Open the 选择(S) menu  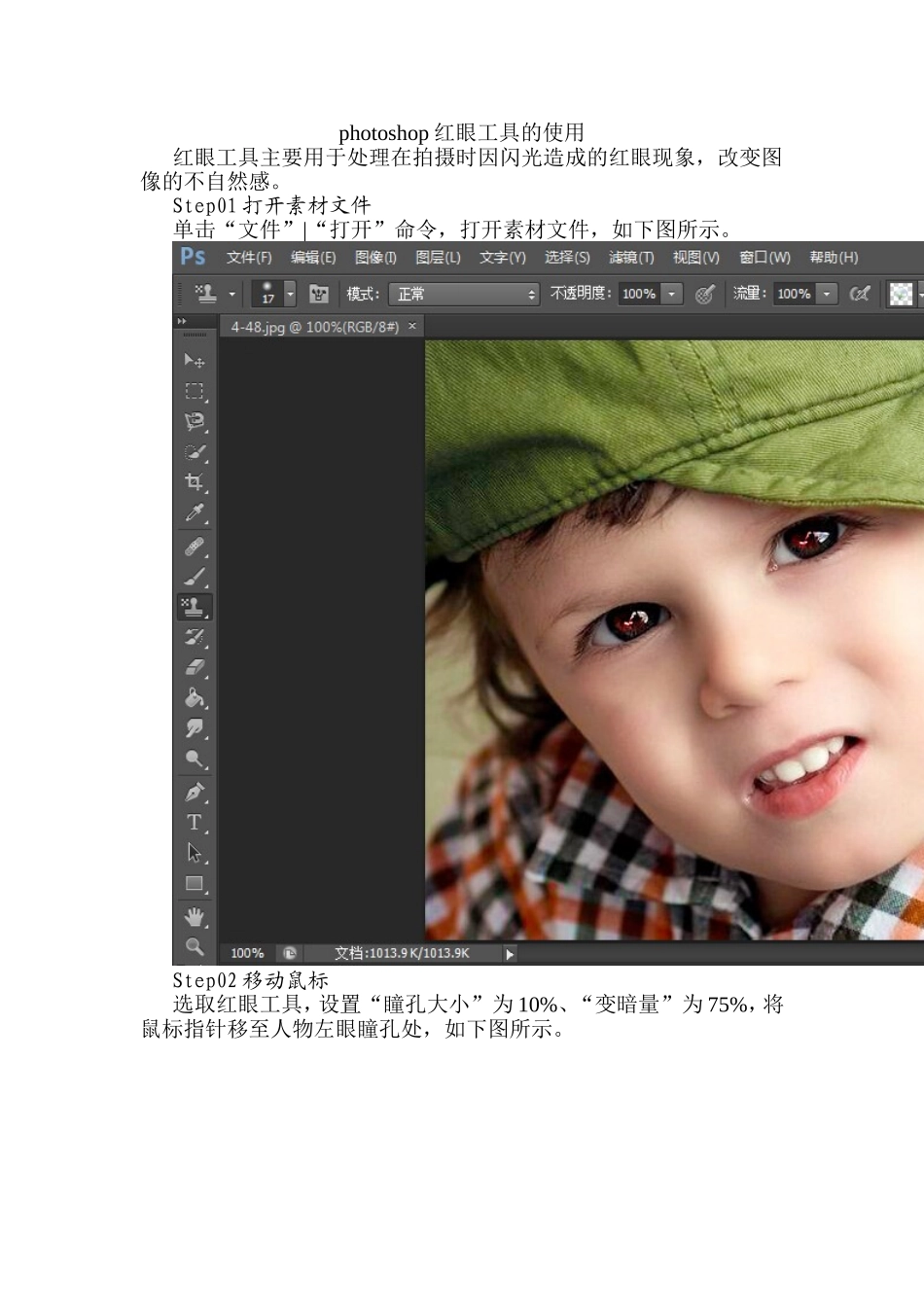click(x=567, y=258)
